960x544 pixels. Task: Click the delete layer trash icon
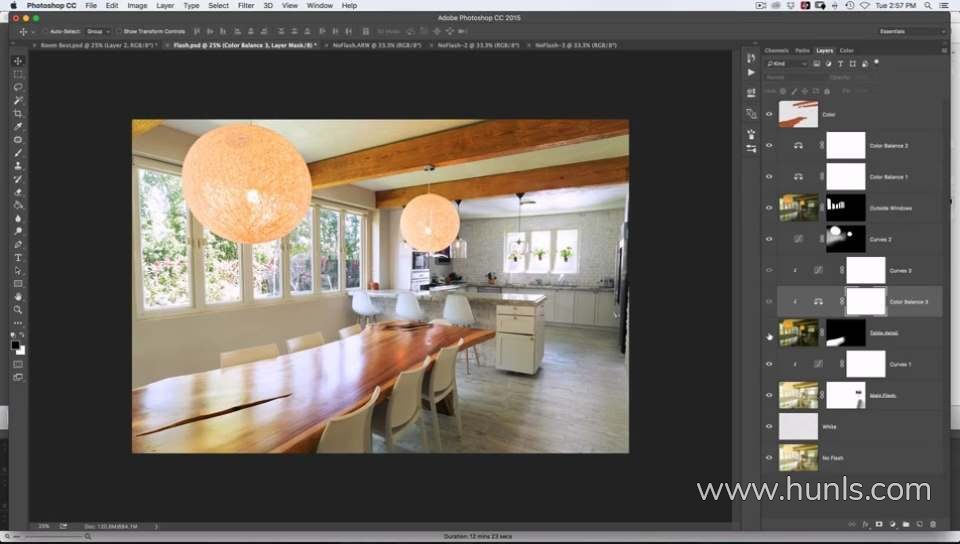(x=933, y=524)
